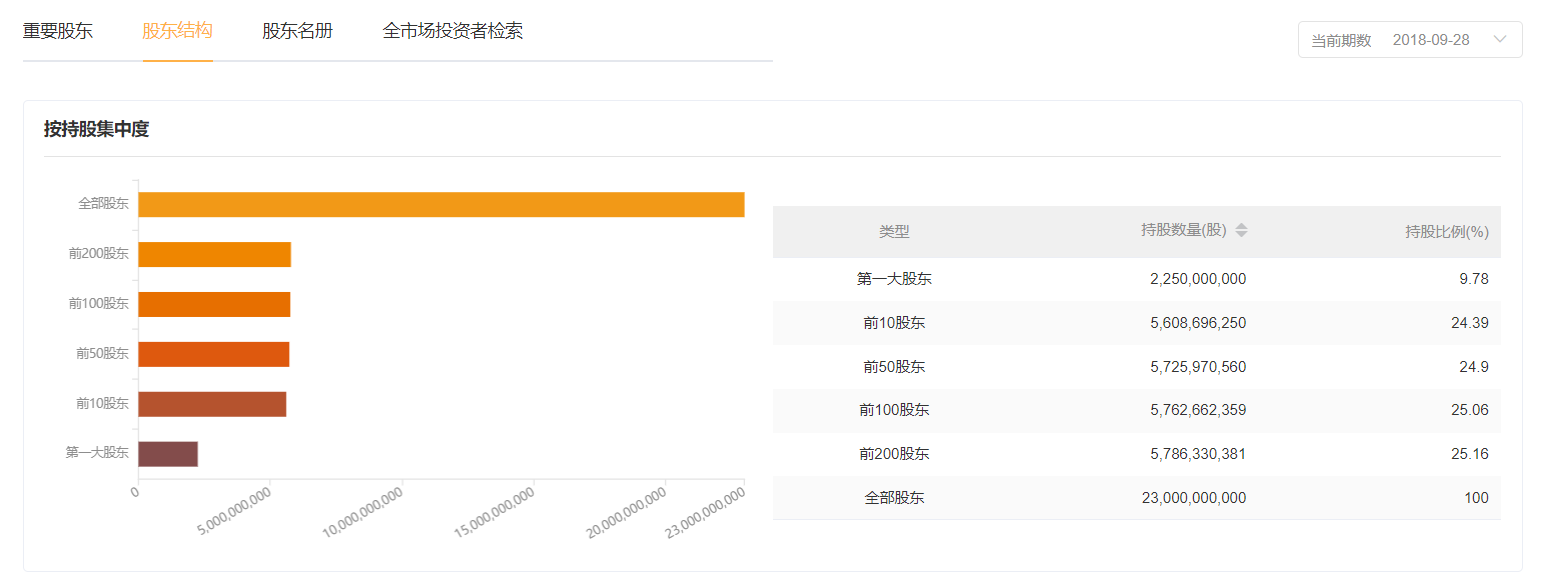Screen dimensions: 1542x583
Task: Click the value 5,608,696,250 in table
Action: tap(1198, 323)
